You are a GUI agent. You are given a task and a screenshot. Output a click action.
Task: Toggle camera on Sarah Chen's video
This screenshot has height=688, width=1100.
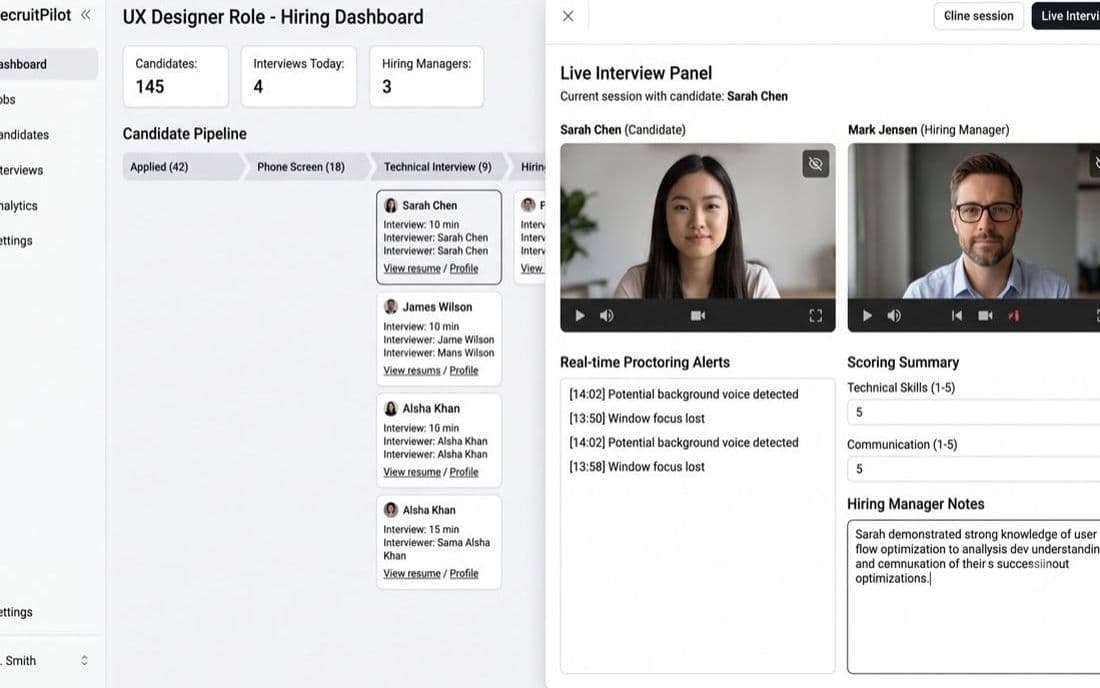pos(697,316)
